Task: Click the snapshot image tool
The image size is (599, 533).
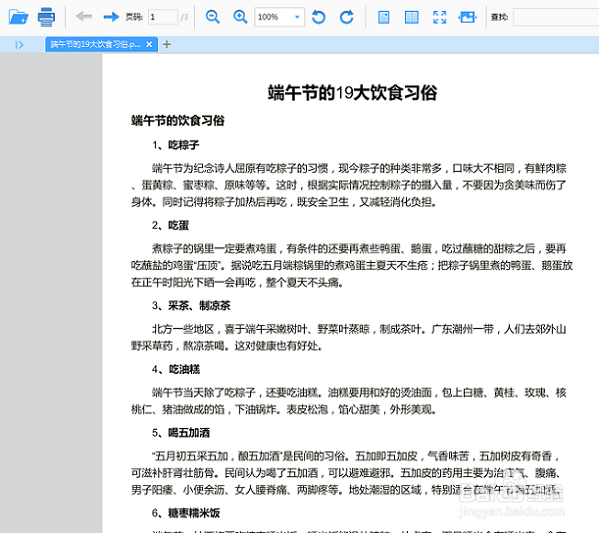Action: click(x=468, y=17)
